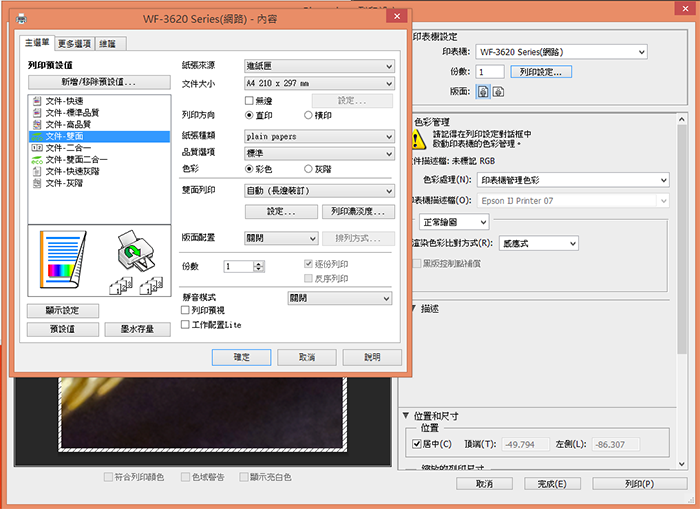Screen dimensions: 700x509
Task: Open the 紙張種類 plain papers dropdown
Action: (319, 136)
